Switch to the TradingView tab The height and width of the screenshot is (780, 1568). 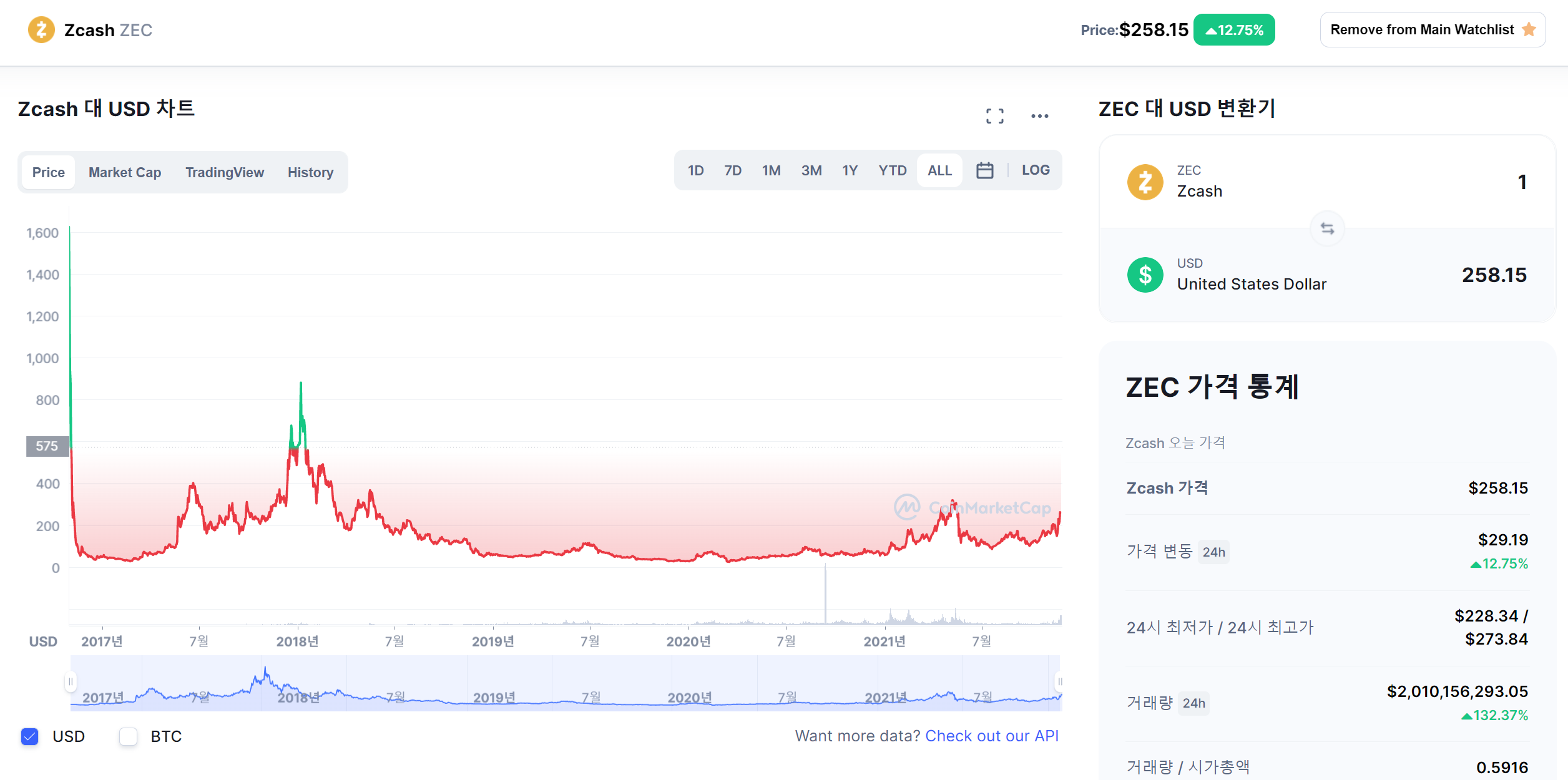(225, 172)
